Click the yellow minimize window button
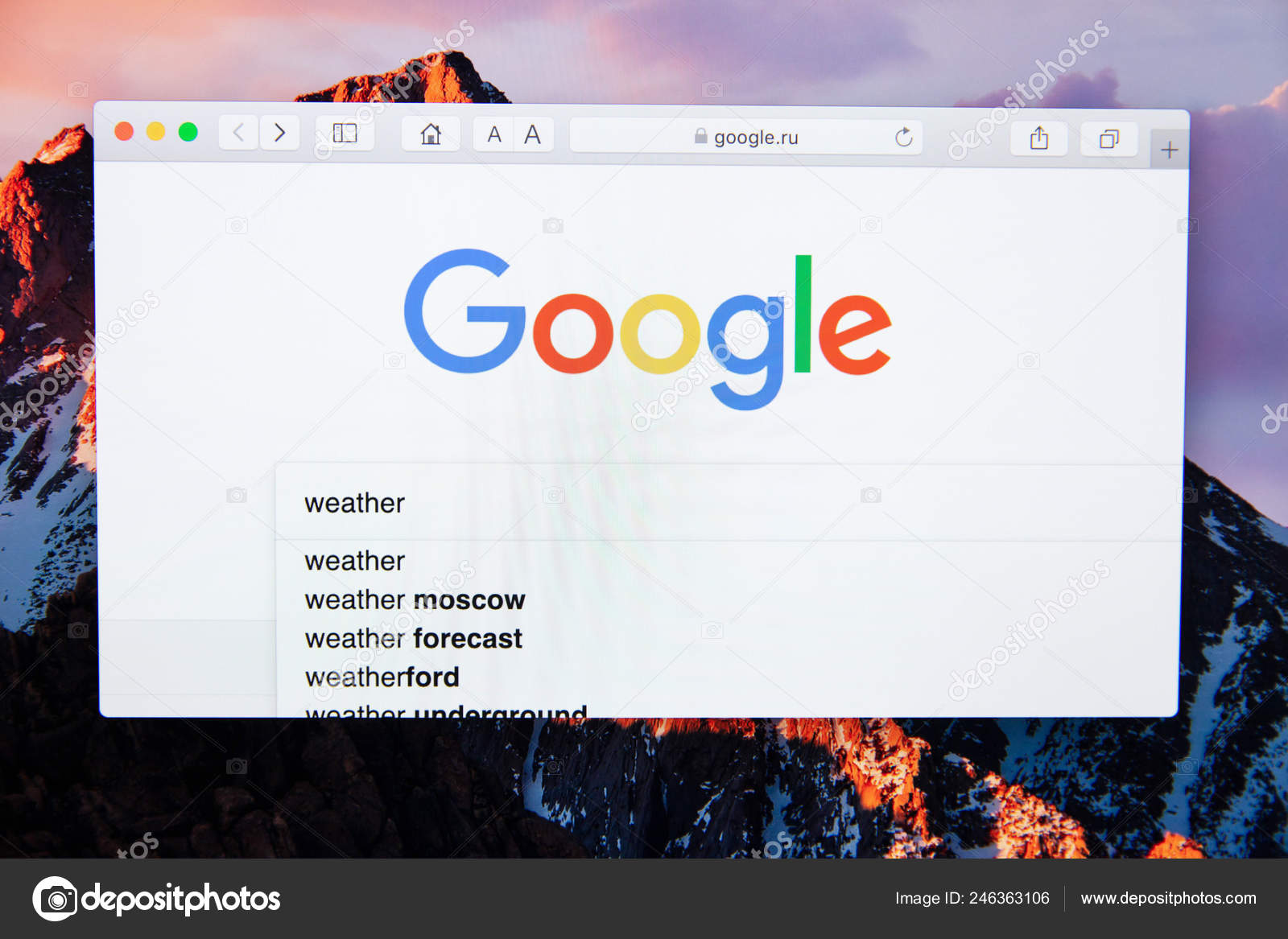The image size is (1288, 939). coord(155,131)
